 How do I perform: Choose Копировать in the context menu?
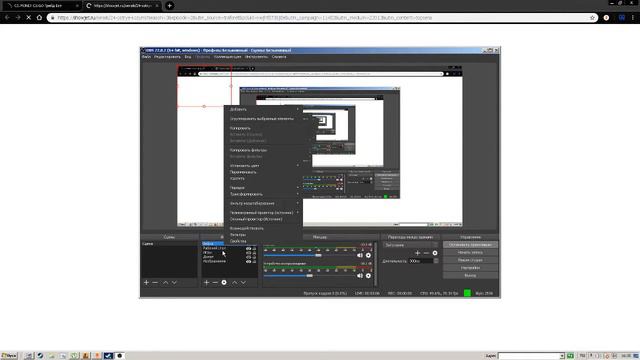pos(240,128)
